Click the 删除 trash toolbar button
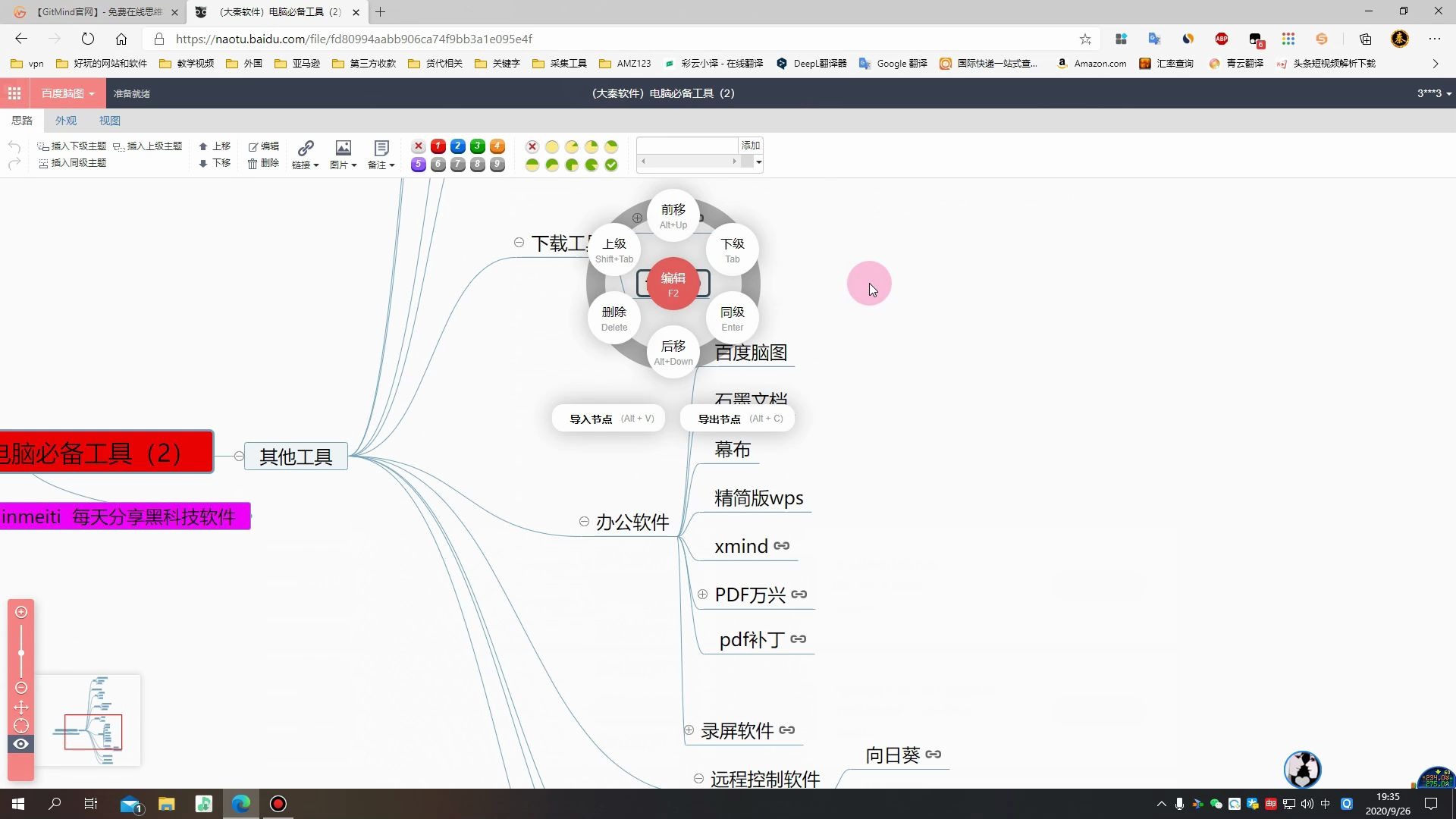 tap(263, 163)
